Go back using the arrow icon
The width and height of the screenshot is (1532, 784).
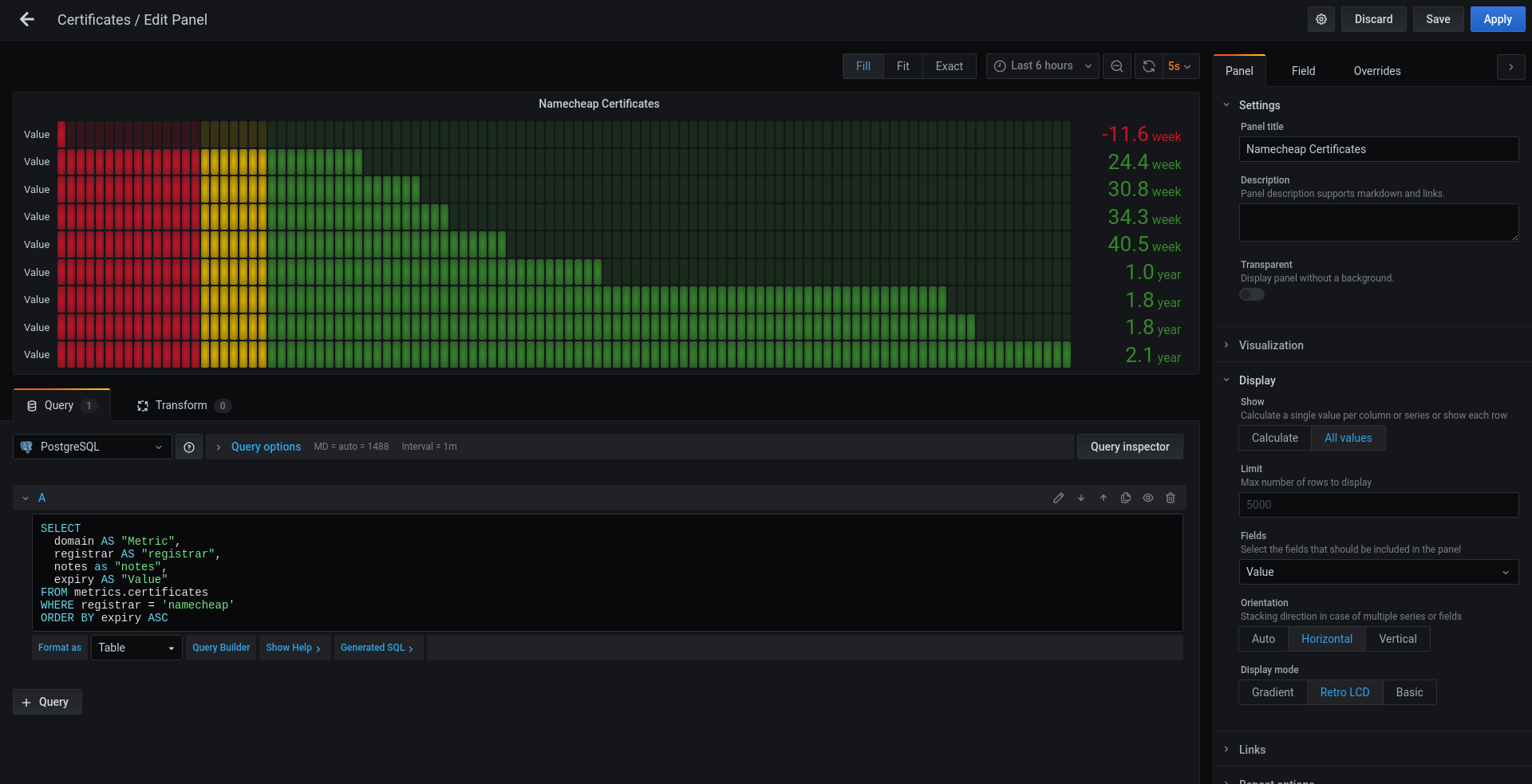[27, 19]
